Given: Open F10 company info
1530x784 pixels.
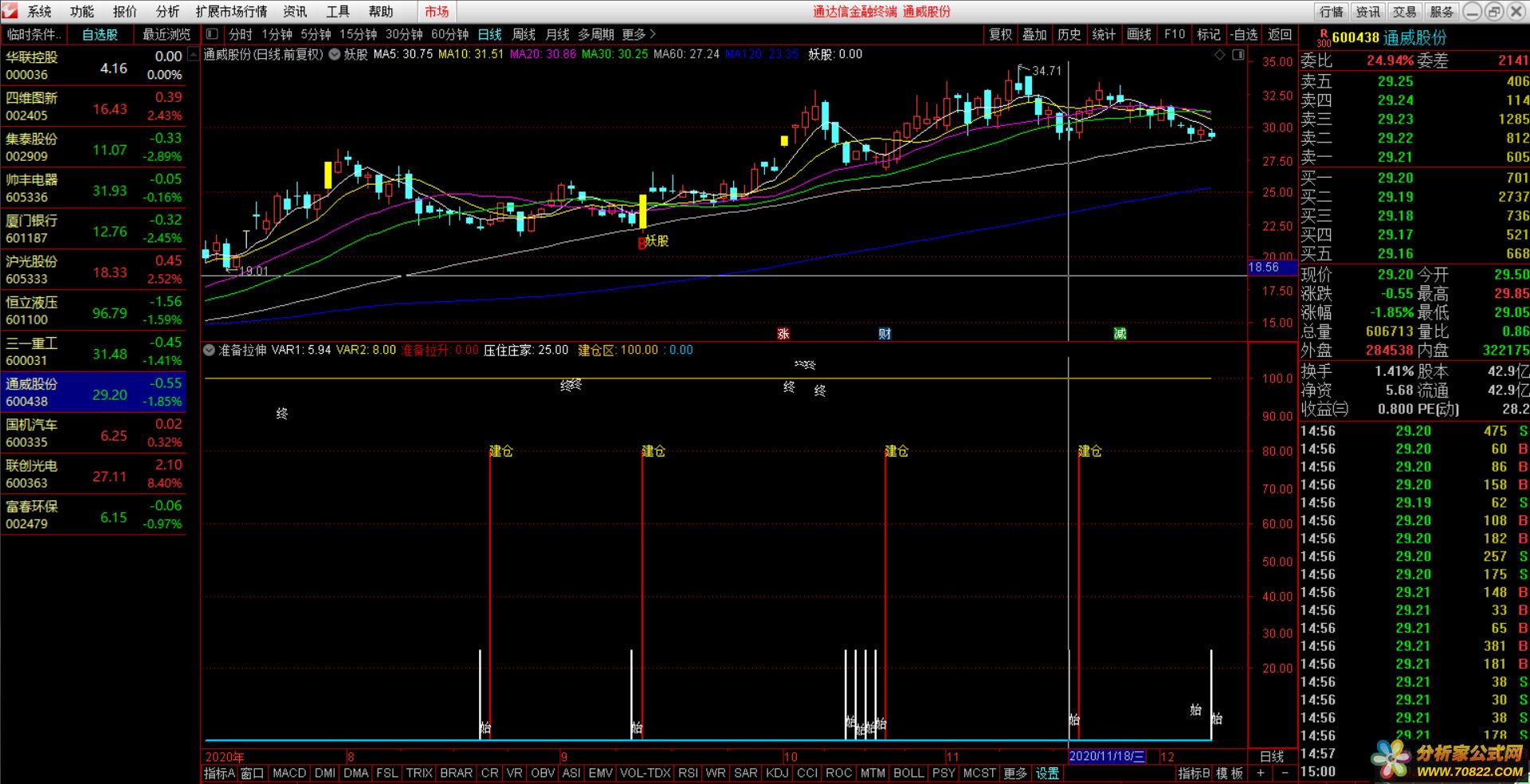Looking at the screenshot, I should (x=1174, y=34).
